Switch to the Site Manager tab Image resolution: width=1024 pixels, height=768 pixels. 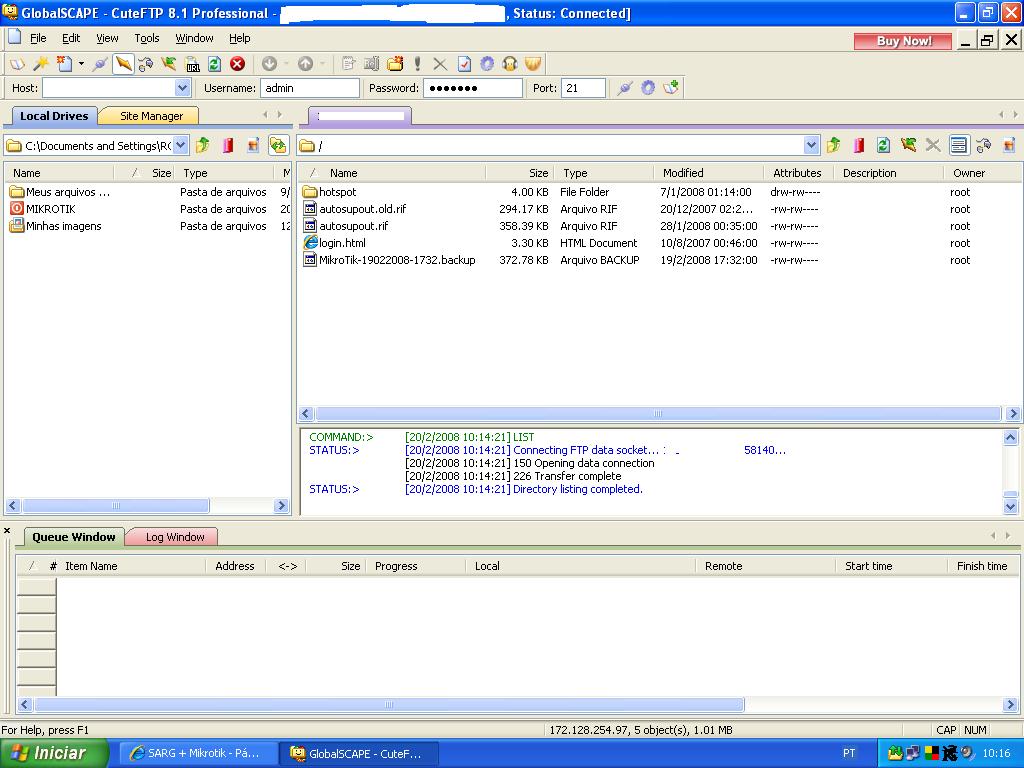coord(151,116)
